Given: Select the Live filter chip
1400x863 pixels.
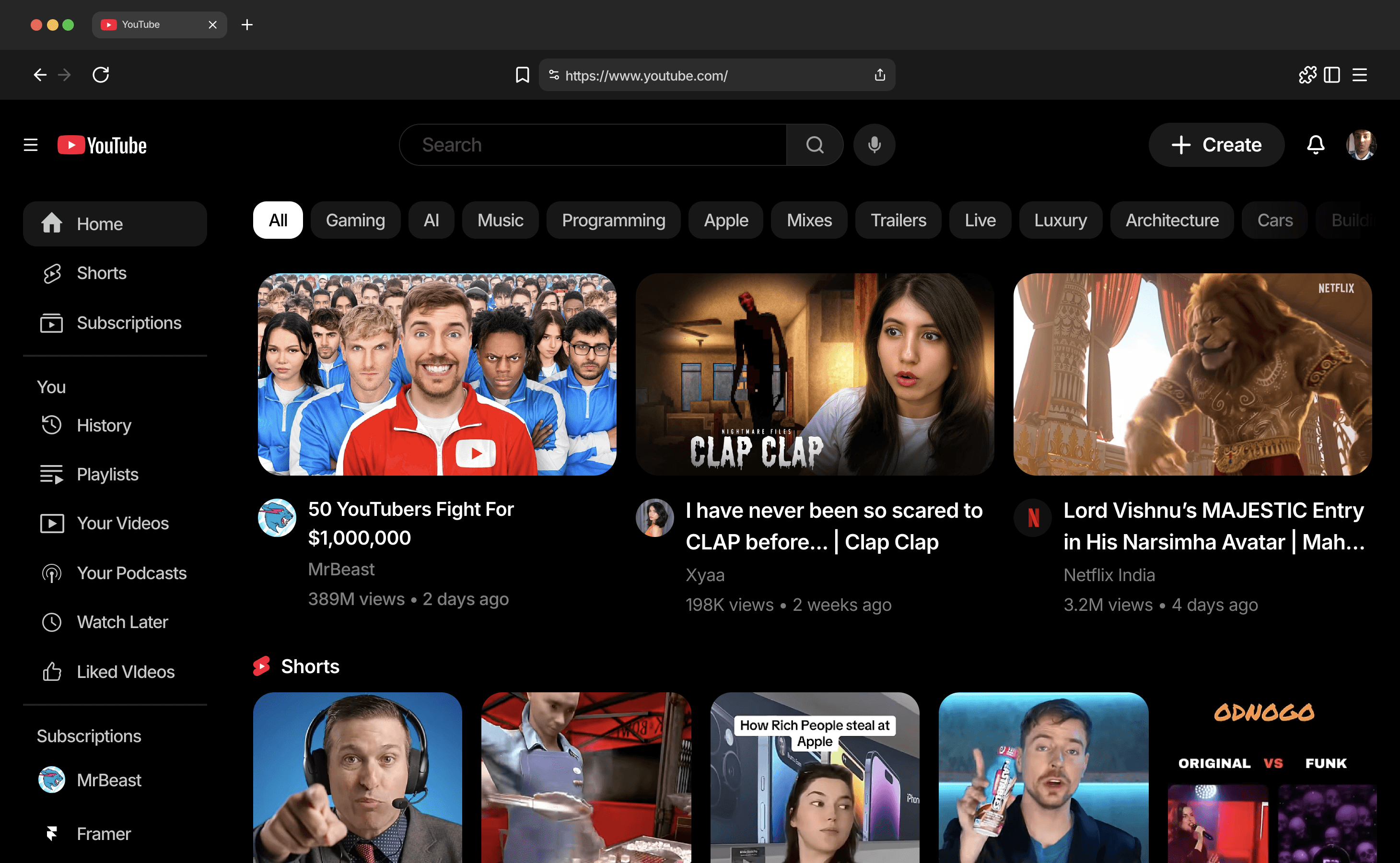Looking at the screenshot, I should [980, 221].
